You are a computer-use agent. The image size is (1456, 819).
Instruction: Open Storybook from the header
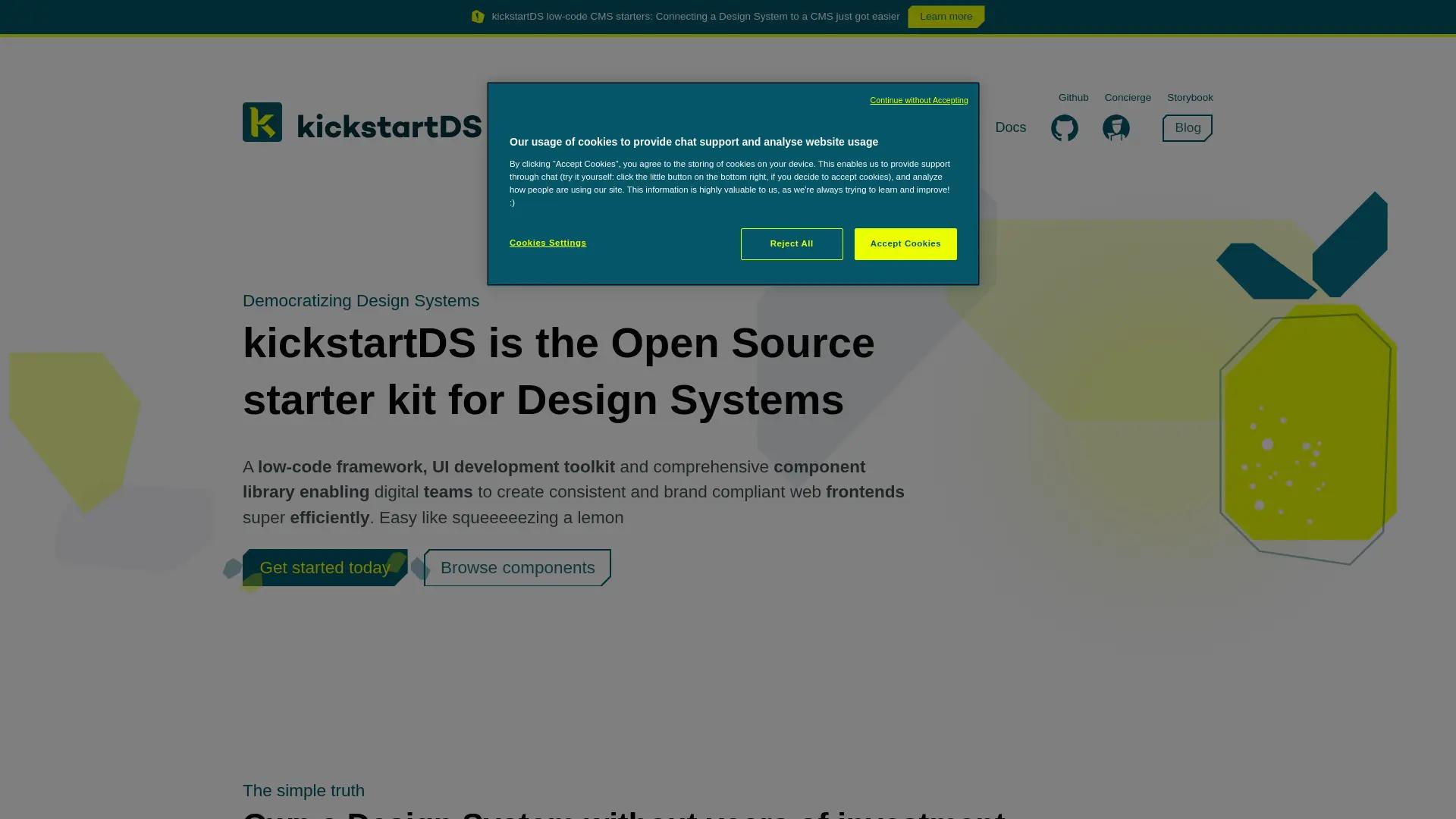point(1190,97)
